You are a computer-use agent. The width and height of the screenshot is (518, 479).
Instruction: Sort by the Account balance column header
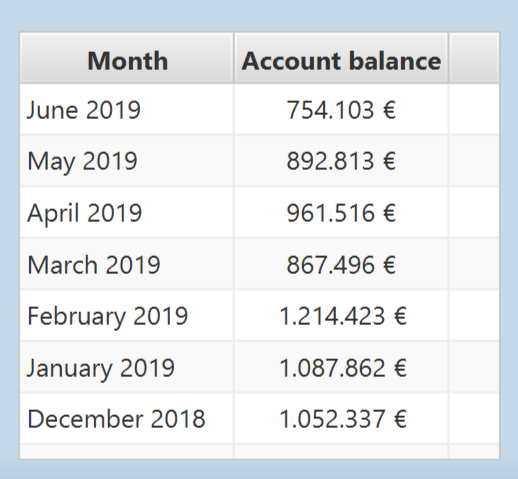click(x=341, y=58)
